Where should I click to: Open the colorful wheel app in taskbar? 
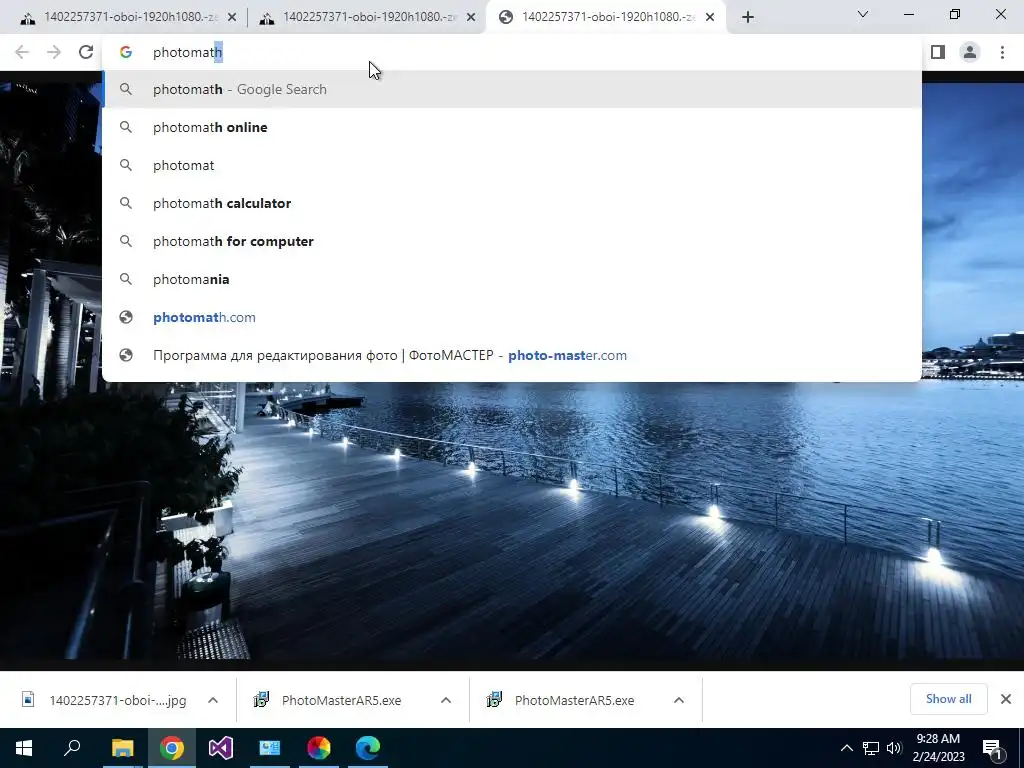319,748
